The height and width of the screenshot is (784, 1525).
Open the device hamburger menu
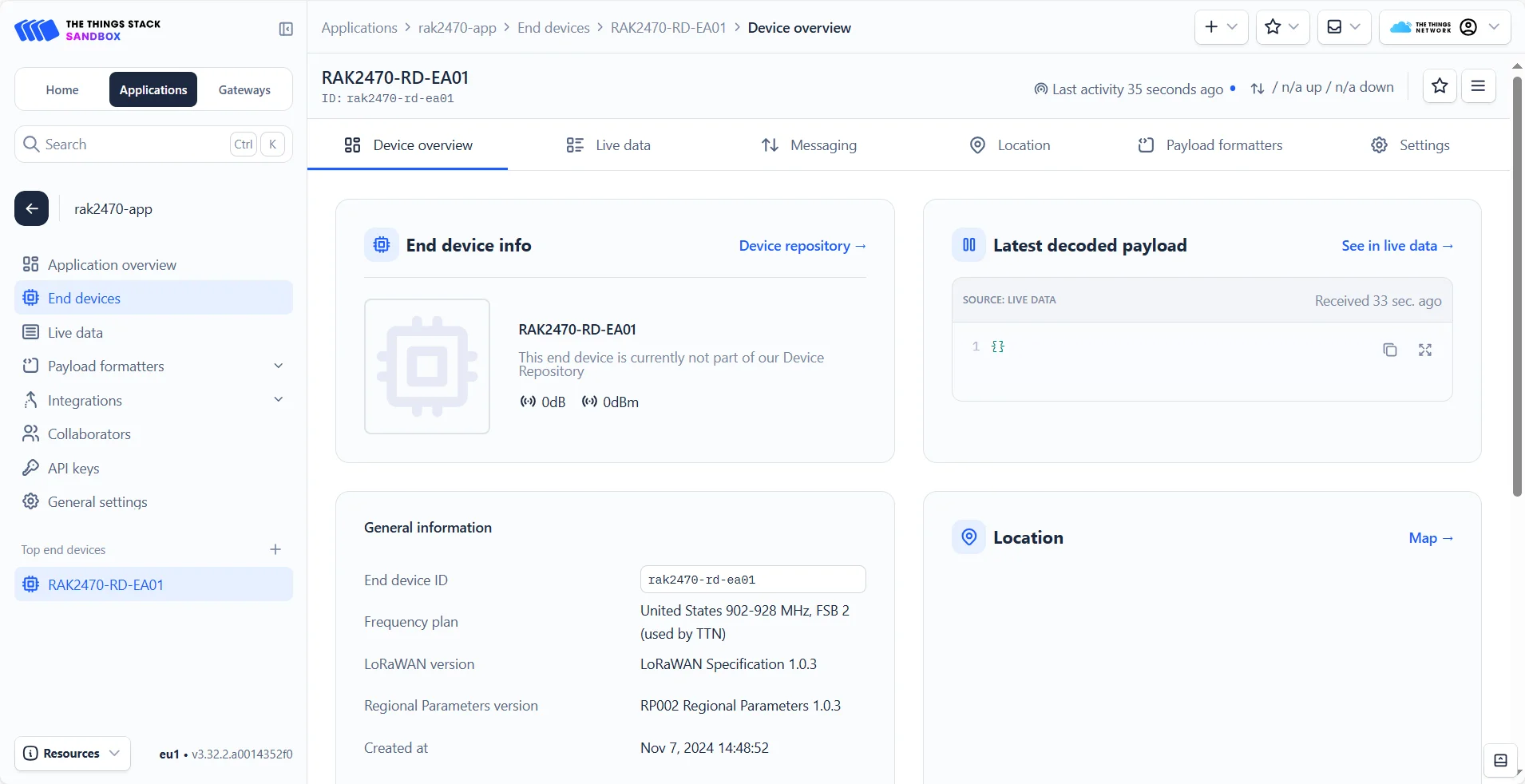coord(1478,86)
